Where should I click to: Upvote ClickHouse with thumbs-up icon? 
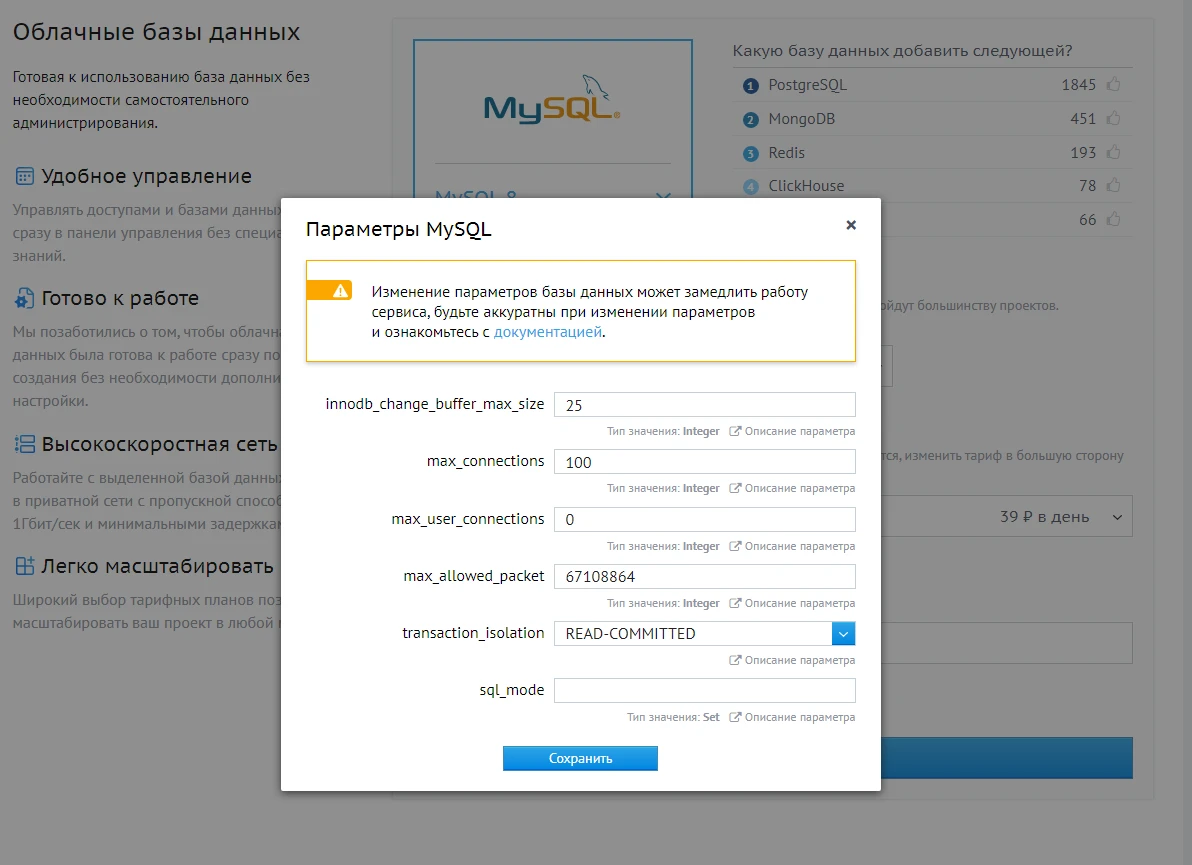click(1113, 186)
